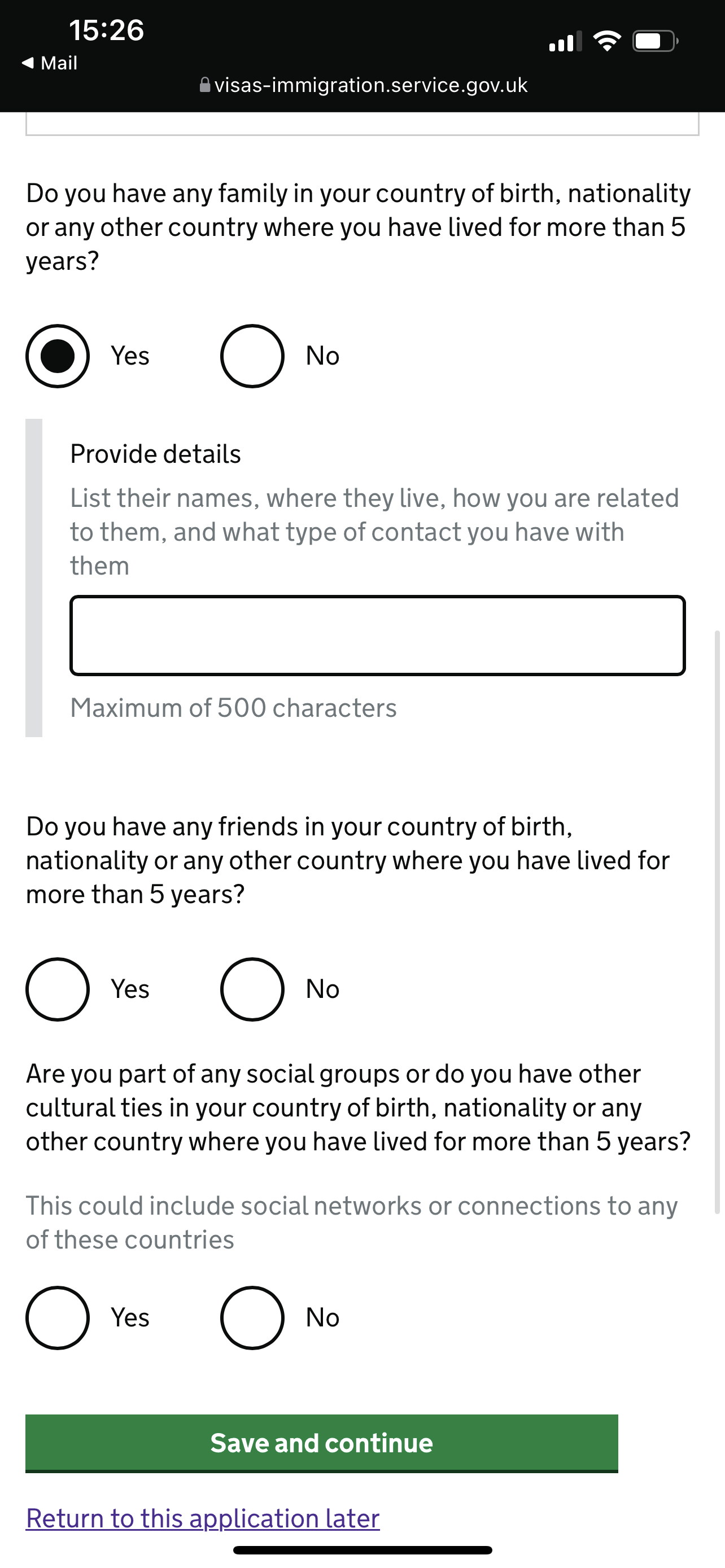Tap the battery indicator icon
Image resolution: width=725 pixels, height=1568 pixels.
pos(654,41)
